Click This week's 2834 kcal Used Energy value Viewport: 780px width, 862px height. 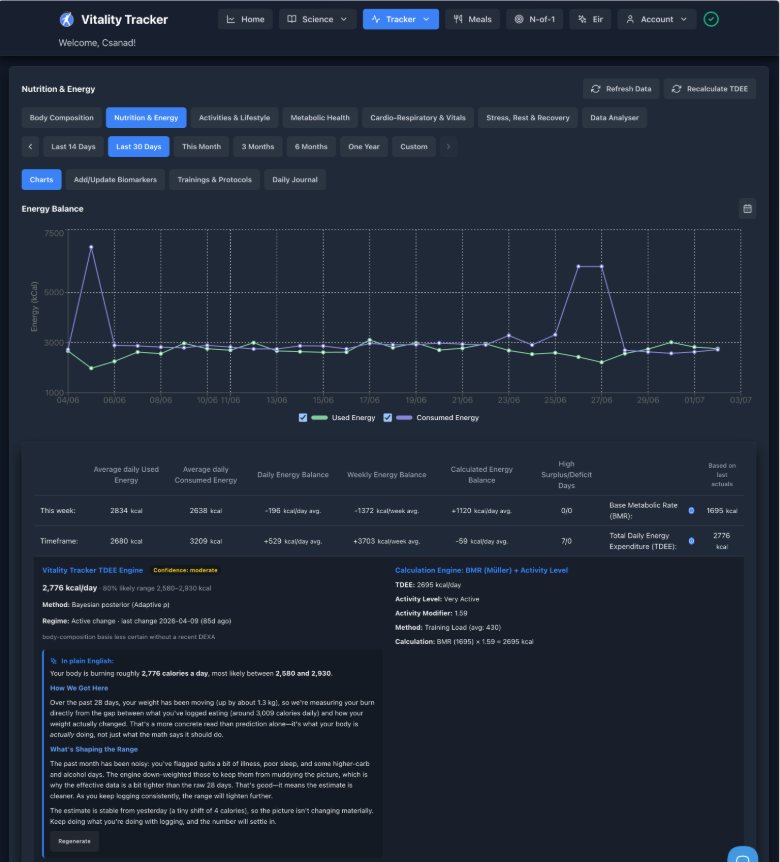(x=126, y=511)
